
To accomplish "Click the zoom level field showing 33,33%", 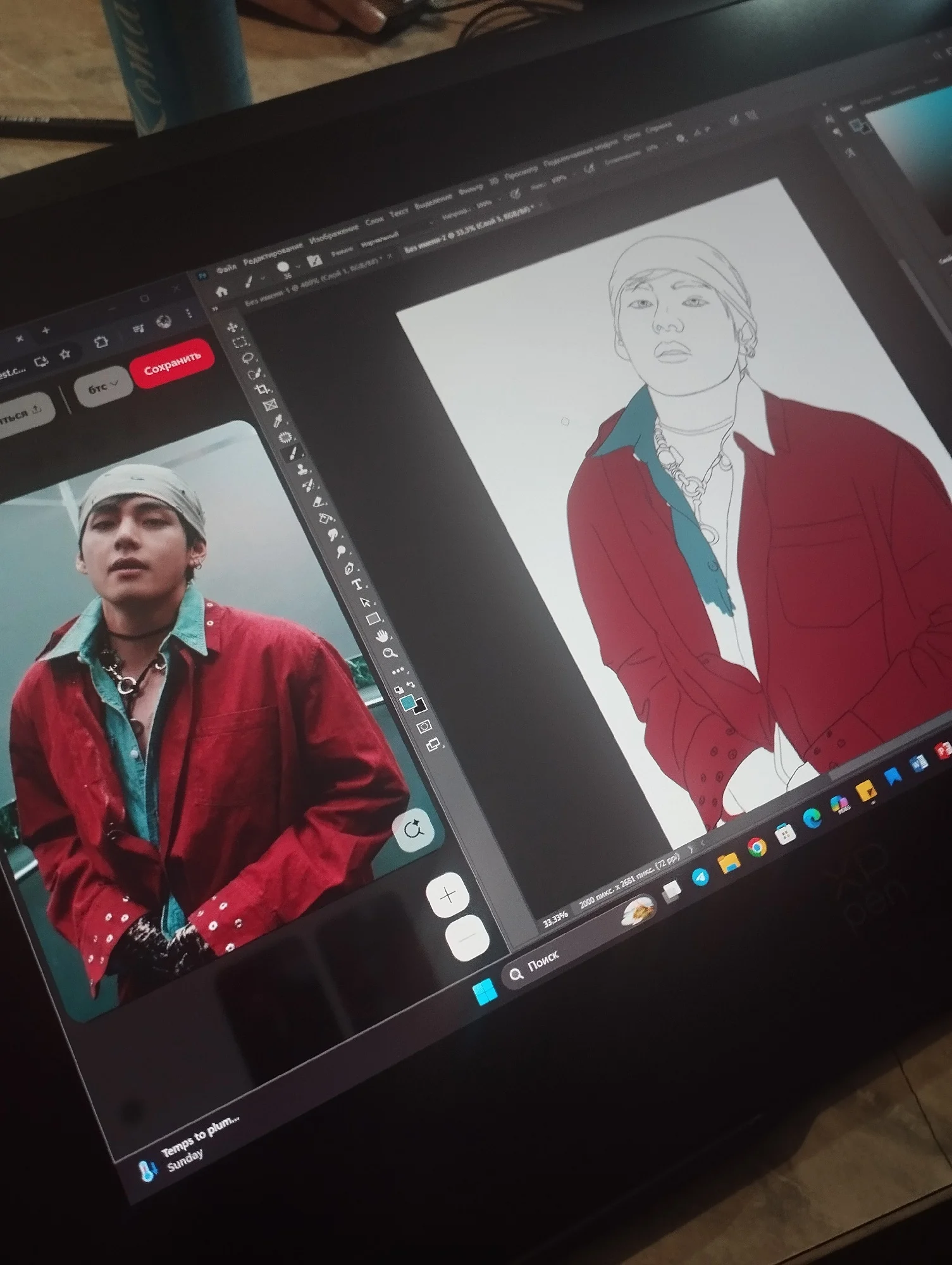I will pos(555,921).
